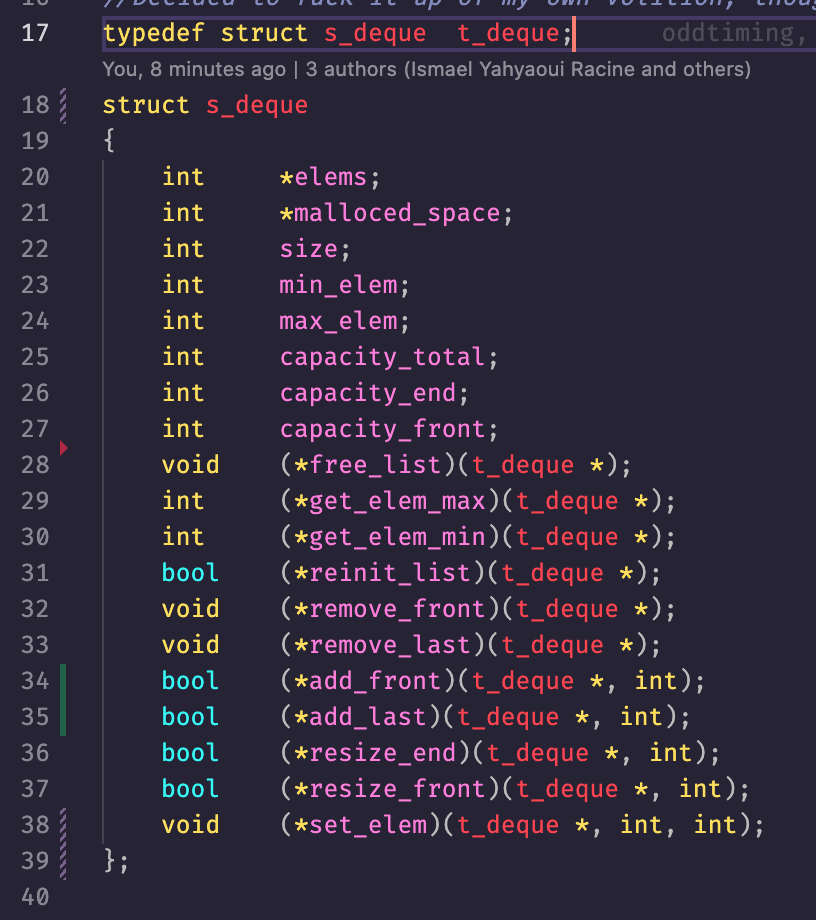
Task: Click the 'resize_front' function pointer name
Action: [397, 789]
